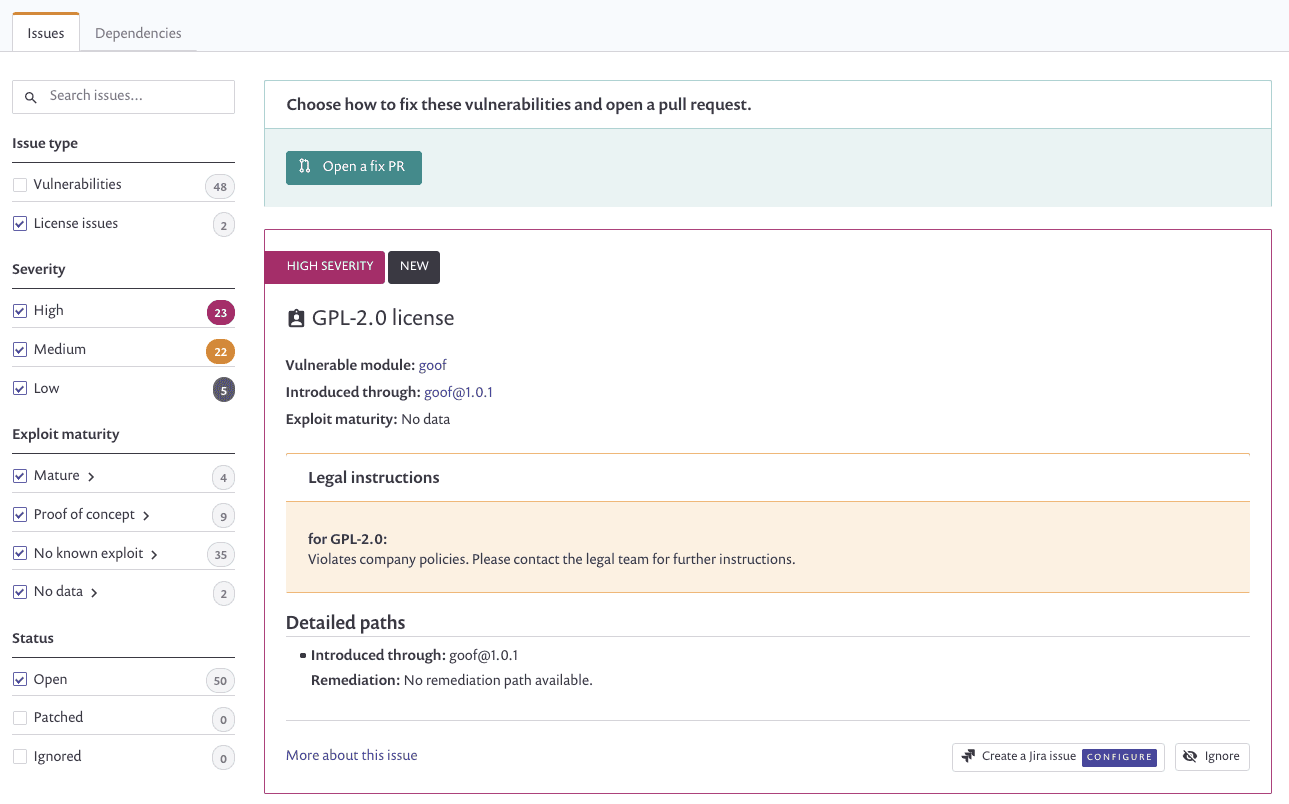
Task: Click the Jira icon on Create a Jira issue
Action: (968, 757)
